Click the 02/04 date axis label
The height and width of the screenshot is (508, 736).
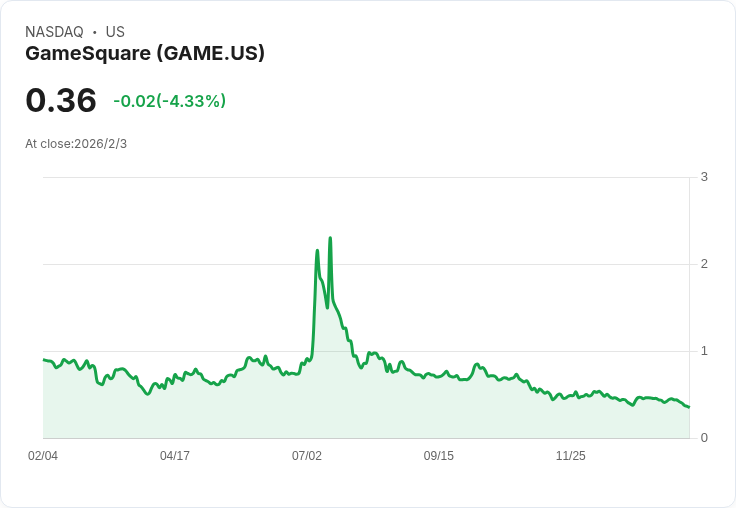point(43,455)
